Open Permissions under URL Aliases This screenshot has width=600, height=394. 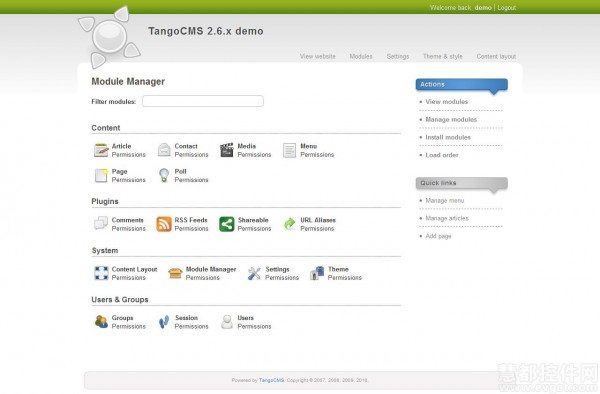coord(317,228)
